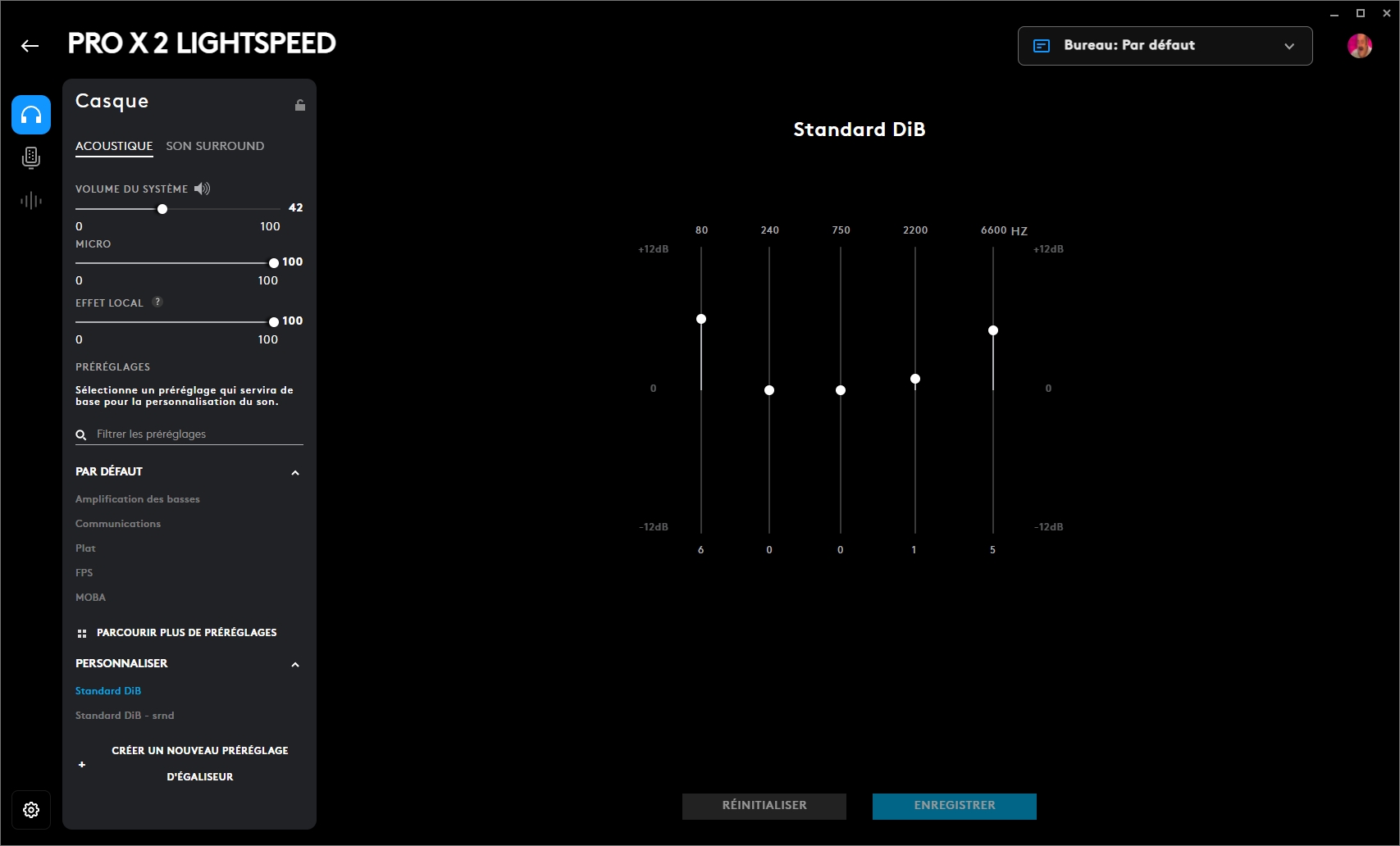
Task: Click the system volume speaker icon
Action: (202, 189)
